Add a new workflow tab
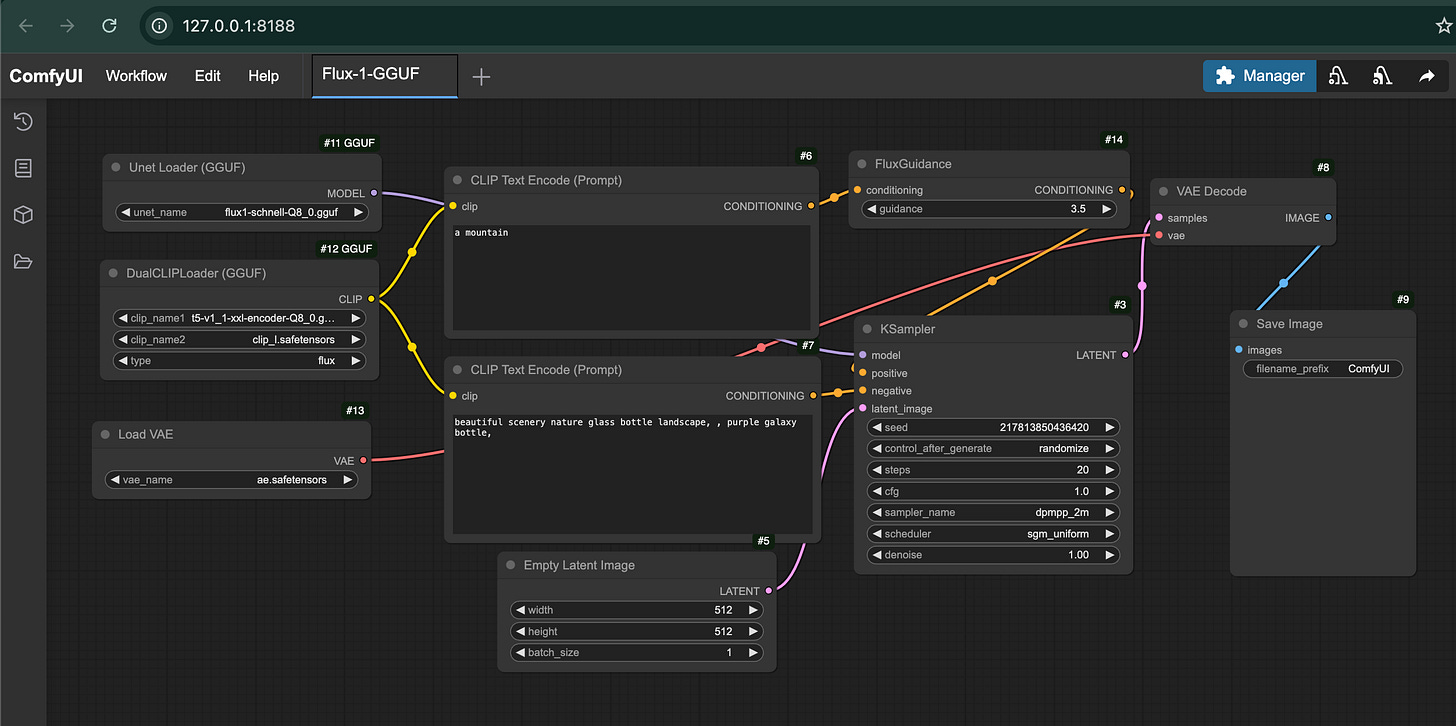 click(481, 77)
